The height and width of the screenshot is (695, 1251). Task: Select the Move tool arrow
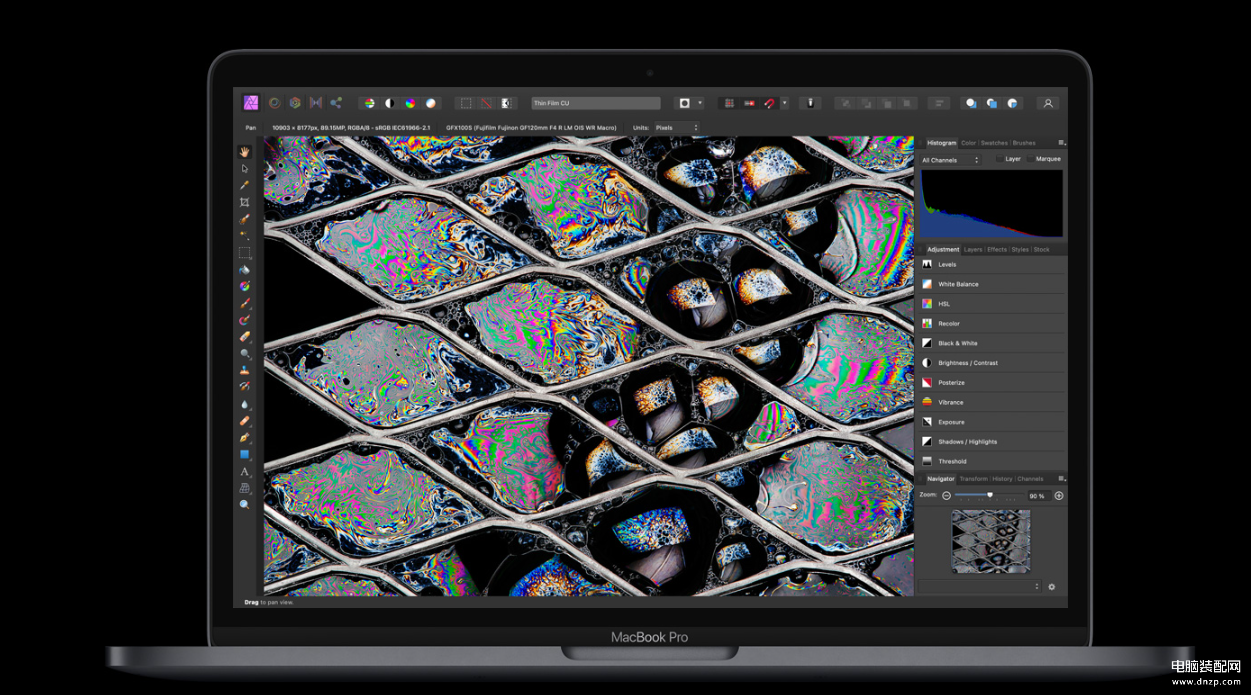[x=244, y=168]
